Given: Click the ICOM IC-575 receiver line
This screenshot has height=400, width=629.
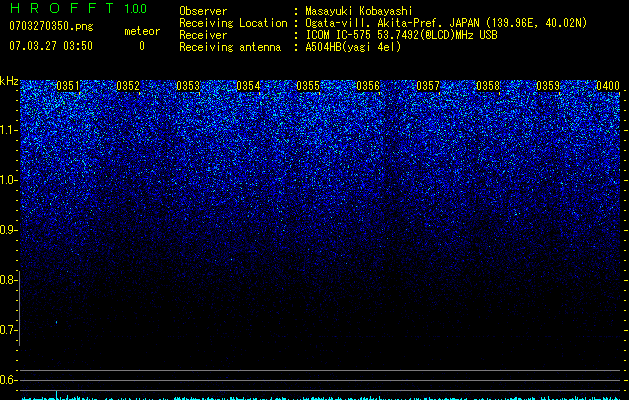Looking at the screenshot, I should point(401,35).
